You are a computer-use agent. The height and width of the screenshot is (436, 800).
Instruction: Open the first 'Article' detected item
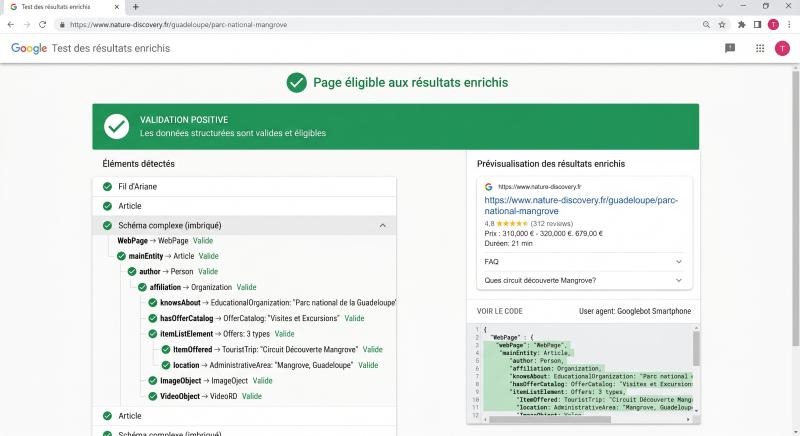click(x=244, y=206)
